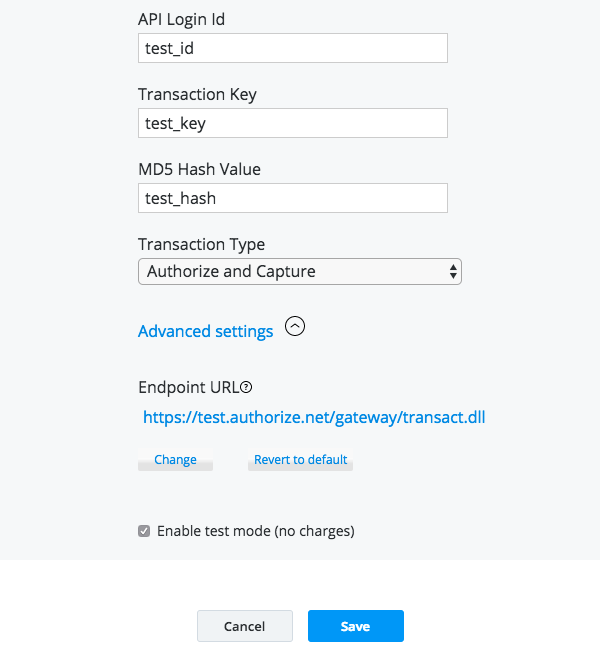This screenshot has height=655, width=600.
Task: Open the Transaction Type dropdown
Action: tap(299, 271)
